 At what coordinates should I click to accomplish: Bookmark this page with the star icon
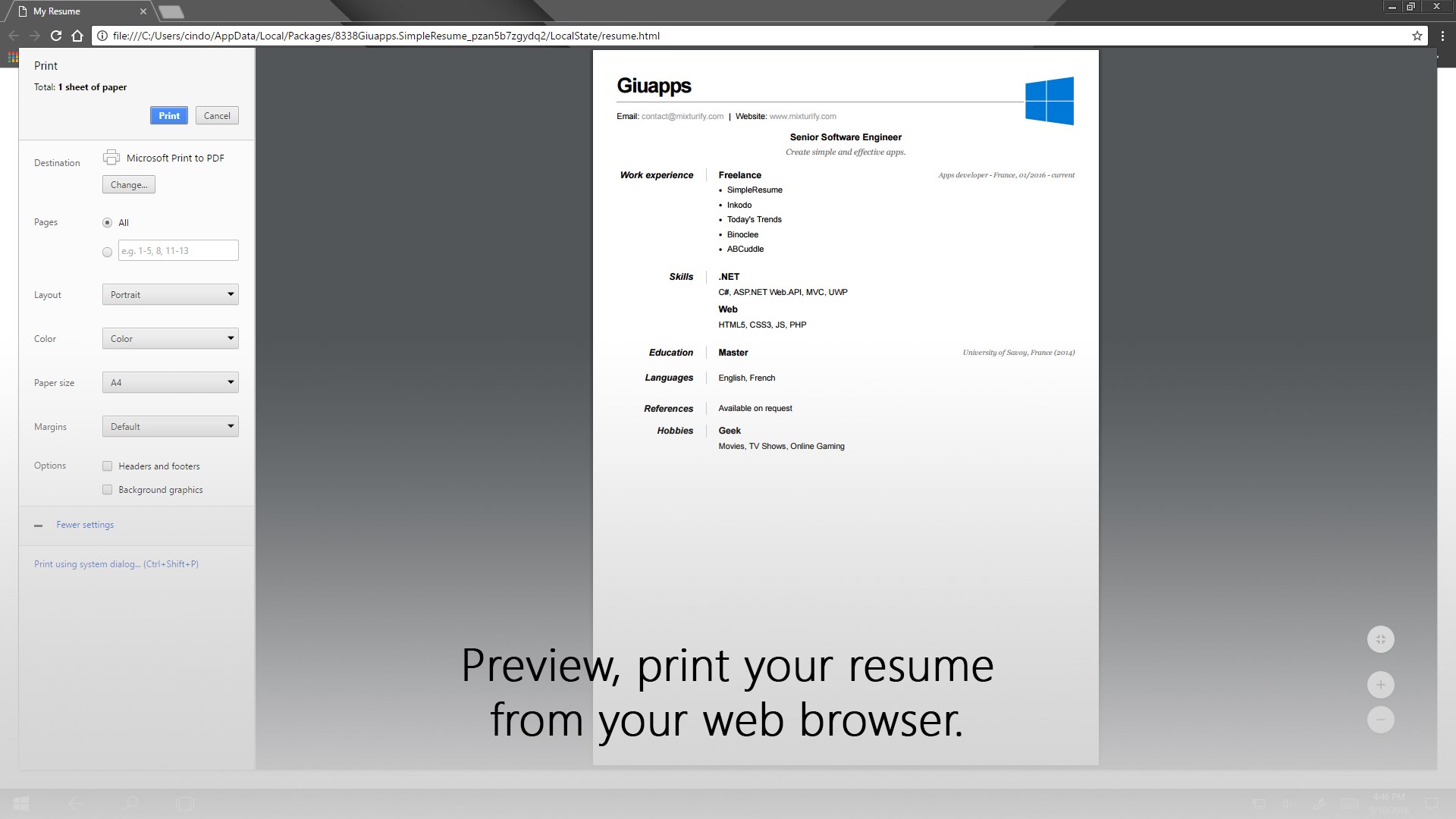pos(1417,36)
